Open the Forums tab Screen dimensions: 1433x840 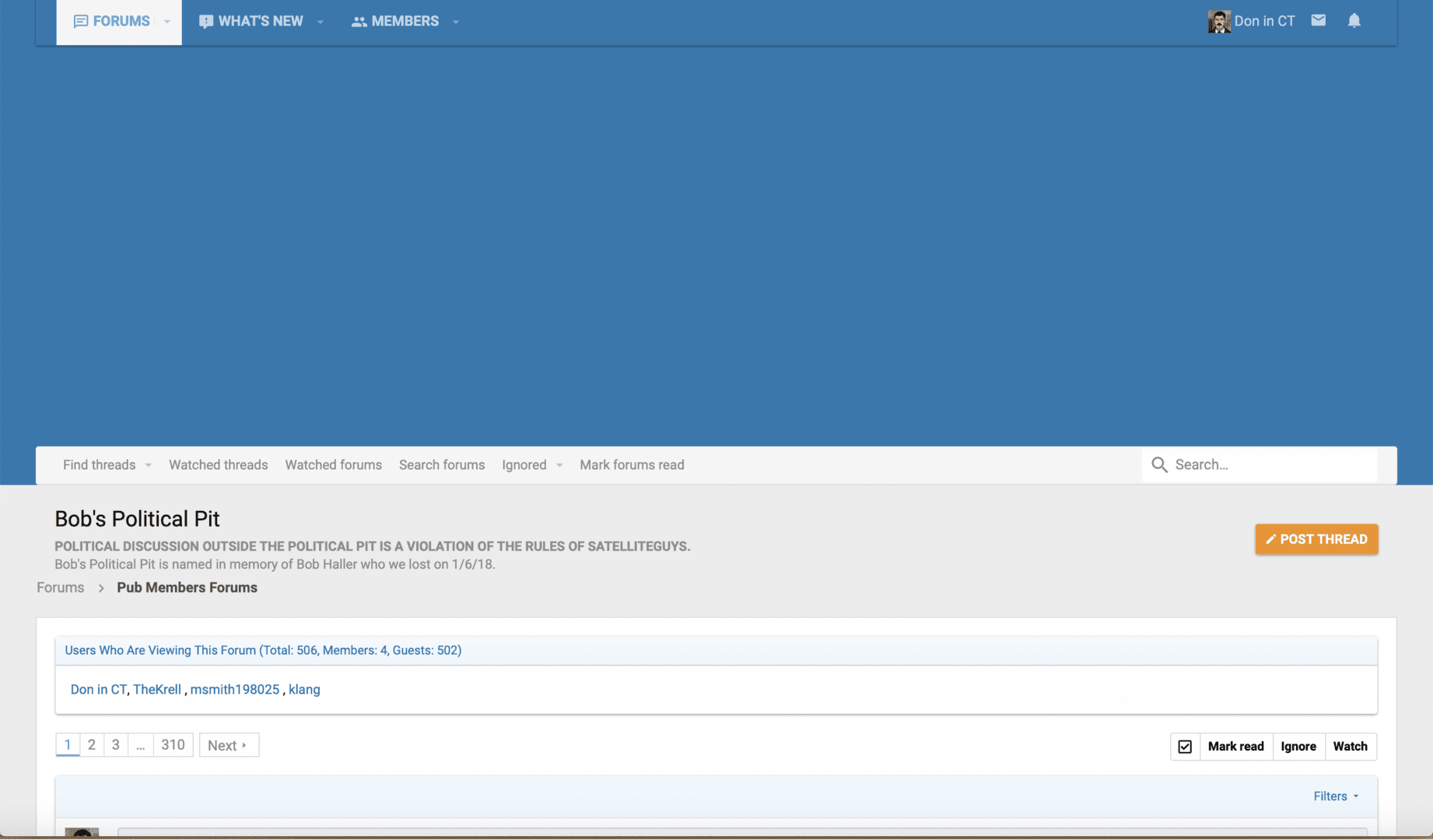point(112,21)
